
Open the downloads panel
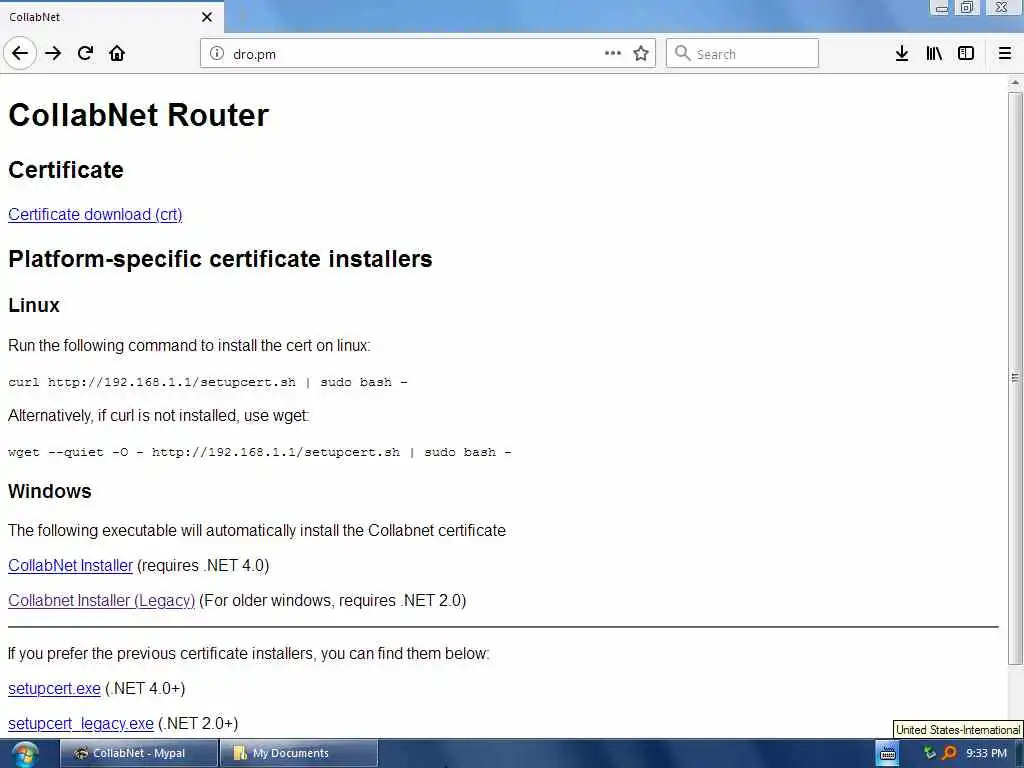coord(902,54)
